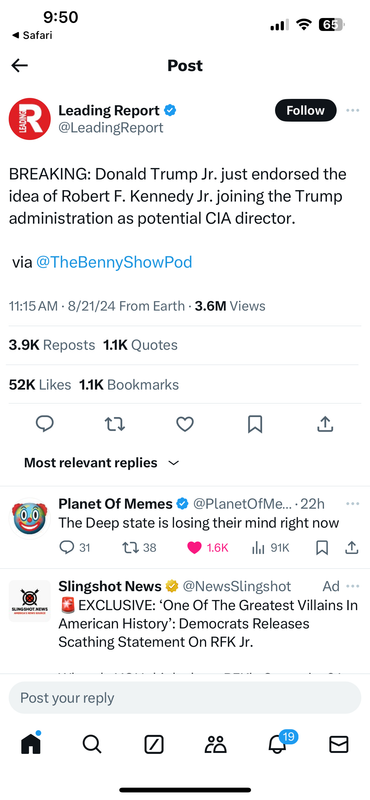
Task: Tap the Post your reply field
Action: 185,697
